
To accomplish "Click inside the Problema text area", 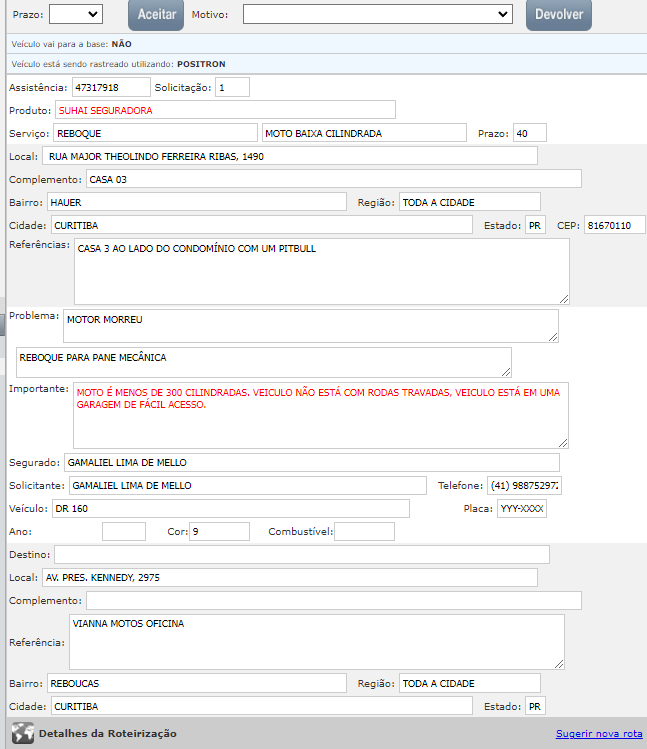I will tap(310, 326).
